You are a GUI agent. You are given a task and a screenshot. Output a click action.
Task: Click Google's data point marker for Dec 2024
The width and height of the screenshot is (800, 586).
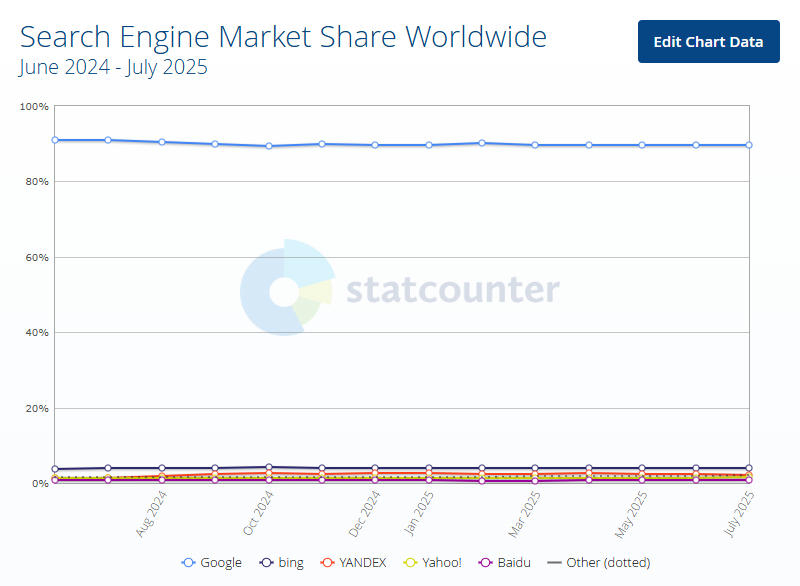pyautogui.click(x=375, y=145)
